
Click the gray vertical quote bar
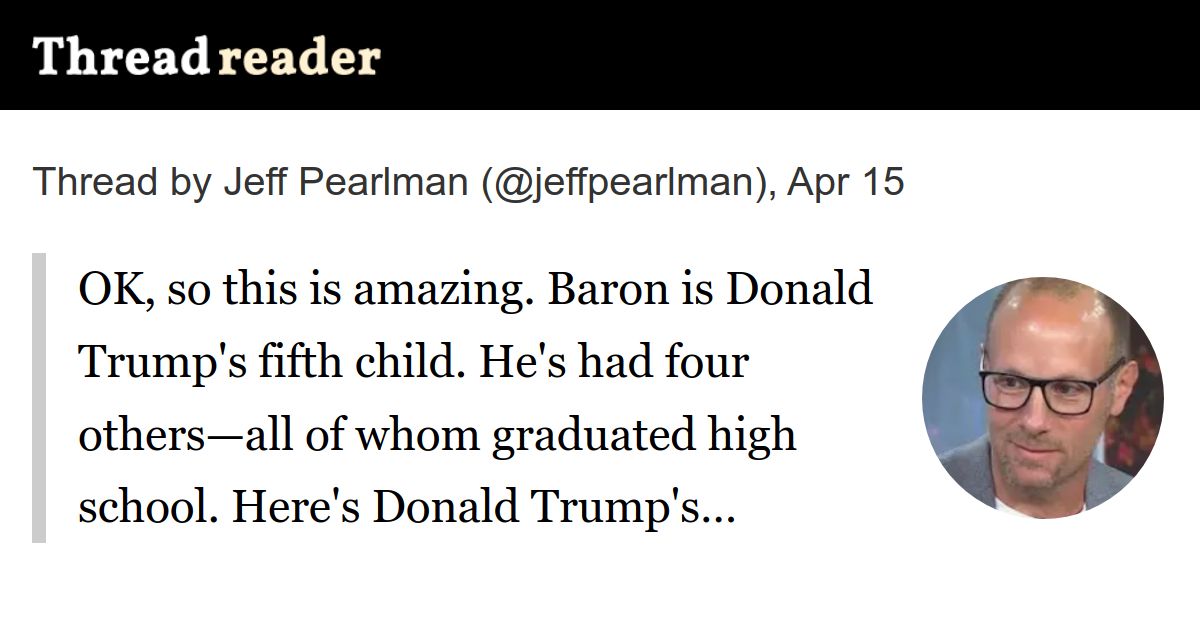click(x=39, y=397)
